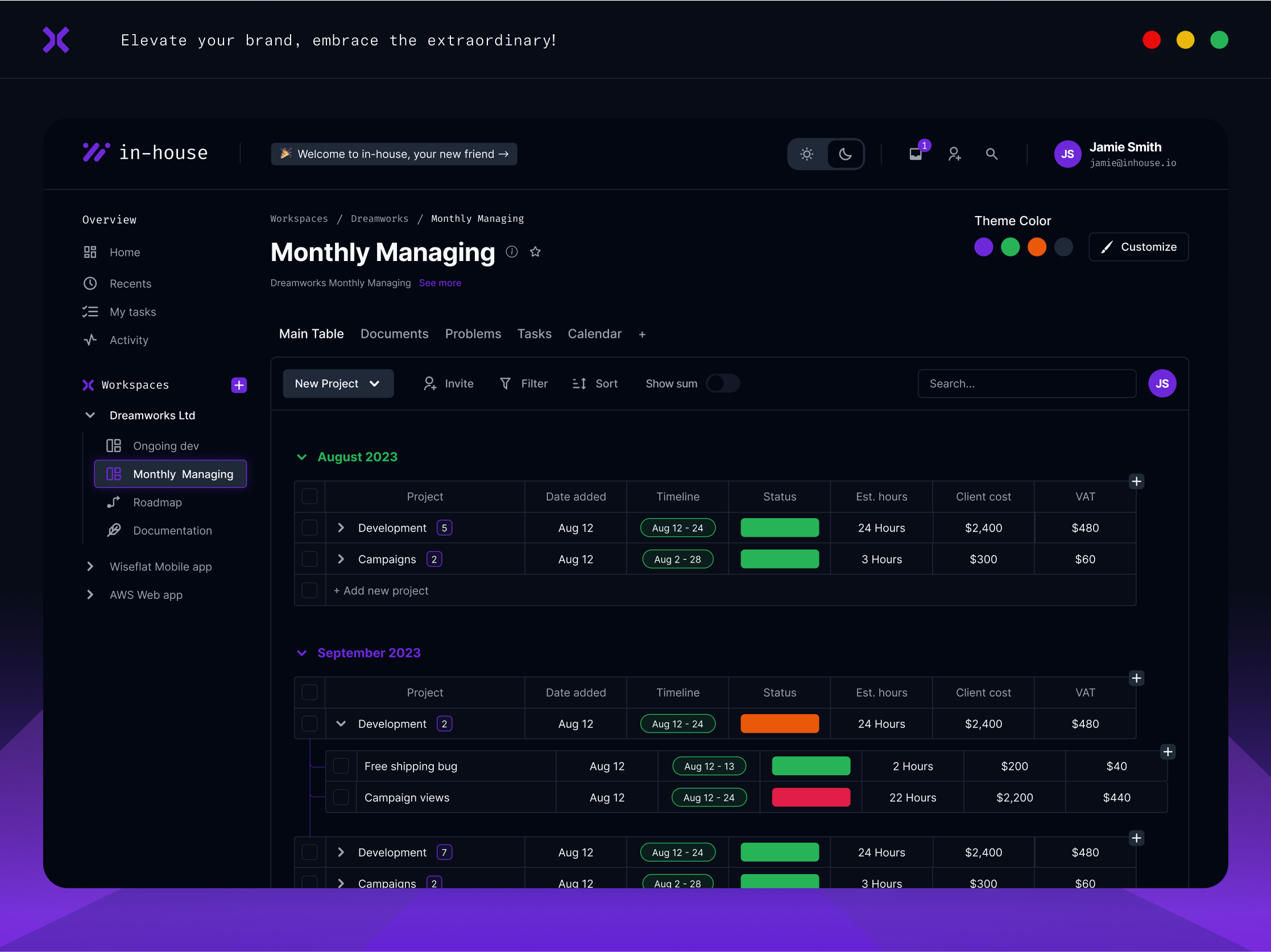Select the green theme color swatch

coord(1011,246)
